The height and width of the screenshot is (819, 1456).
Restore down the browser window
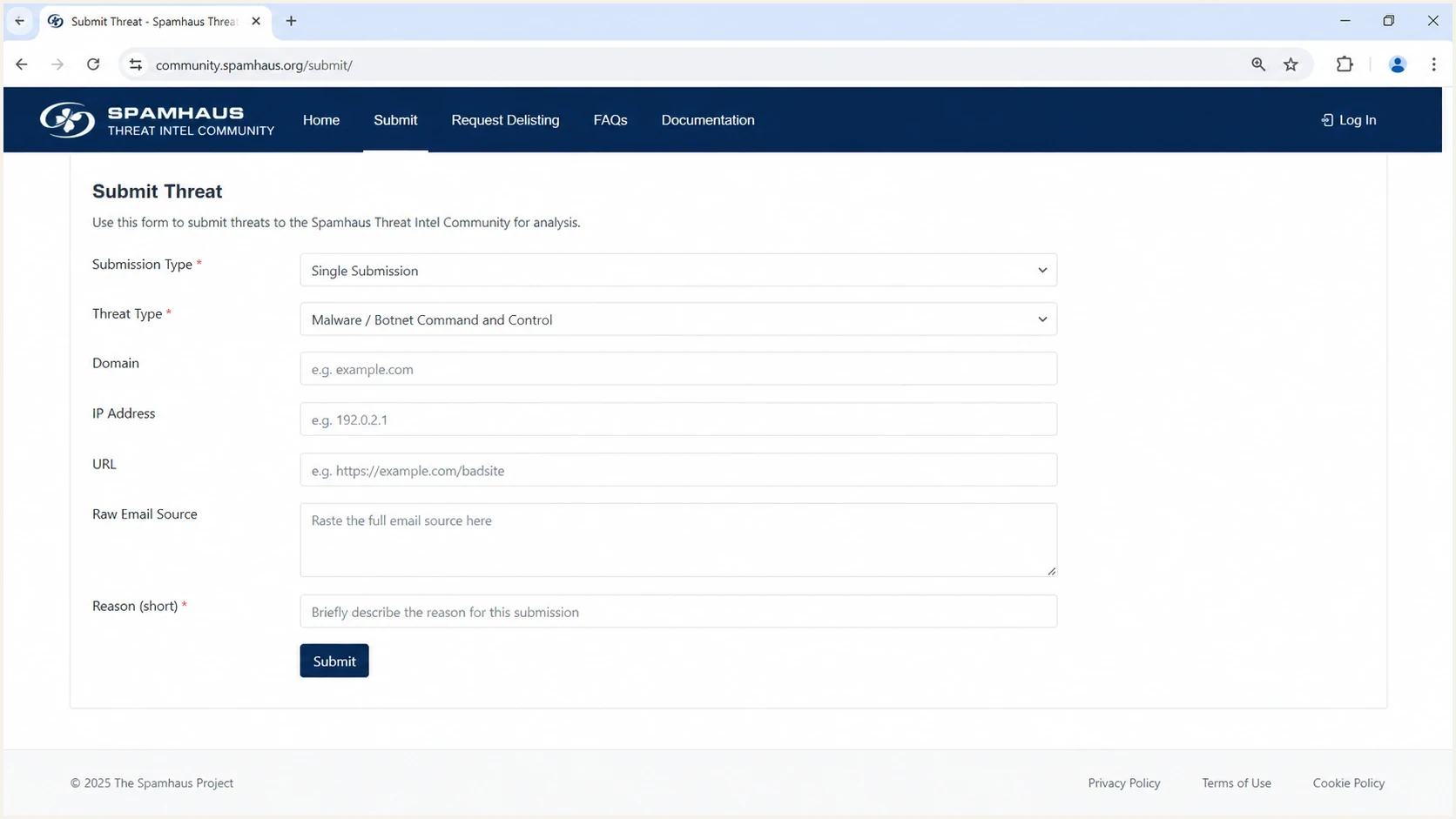coord(1389,21)
